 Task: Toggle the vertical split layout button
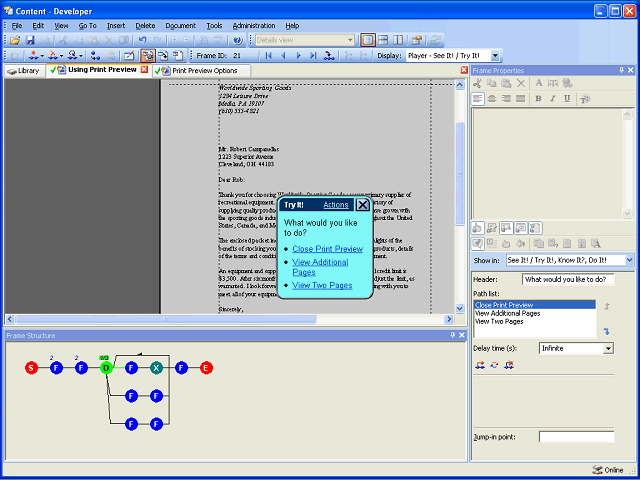click(398, 40)
